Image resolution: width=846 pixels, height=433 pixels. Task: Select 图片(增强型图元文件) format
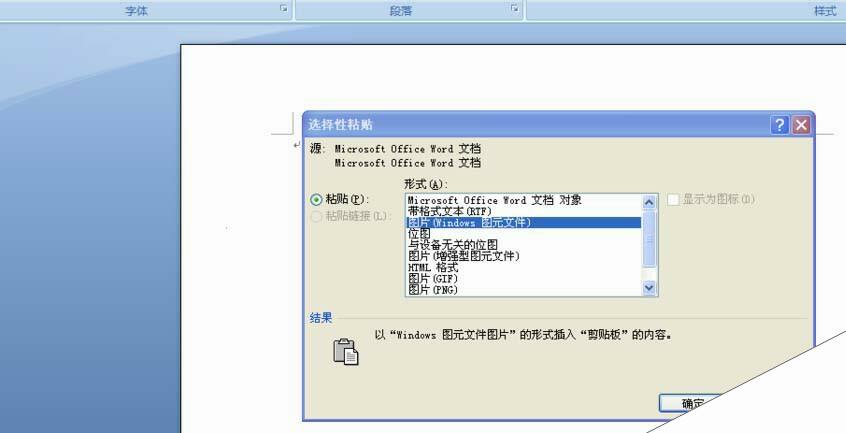(x=464, y=256)
